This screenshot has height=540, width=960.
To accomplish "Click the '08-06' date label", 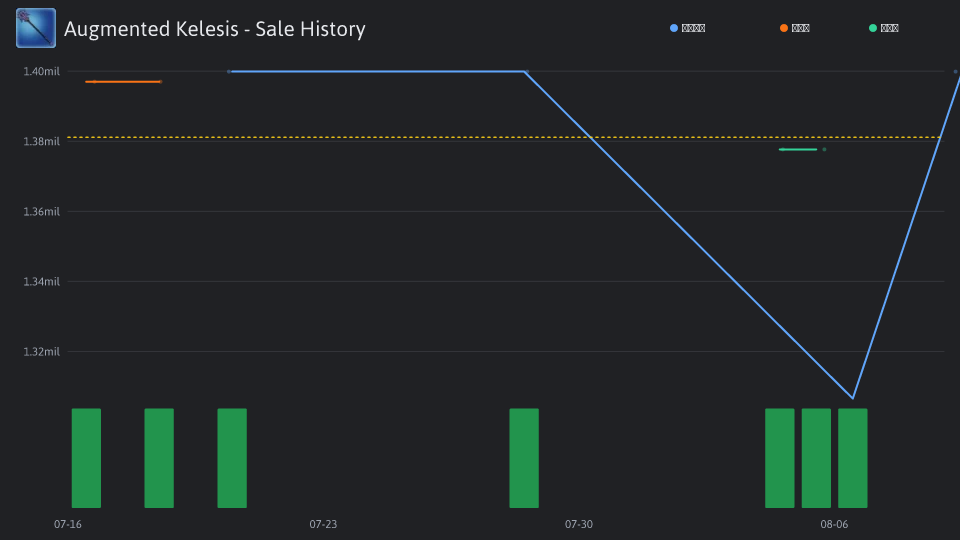I will 834,524.
